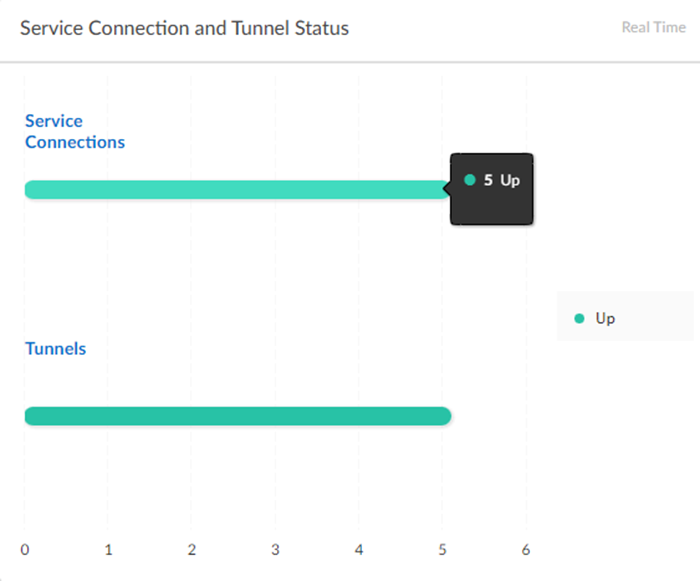Click the number 5 in the tooltip
This screenshot has height=581, width=700.
[488, 181]
